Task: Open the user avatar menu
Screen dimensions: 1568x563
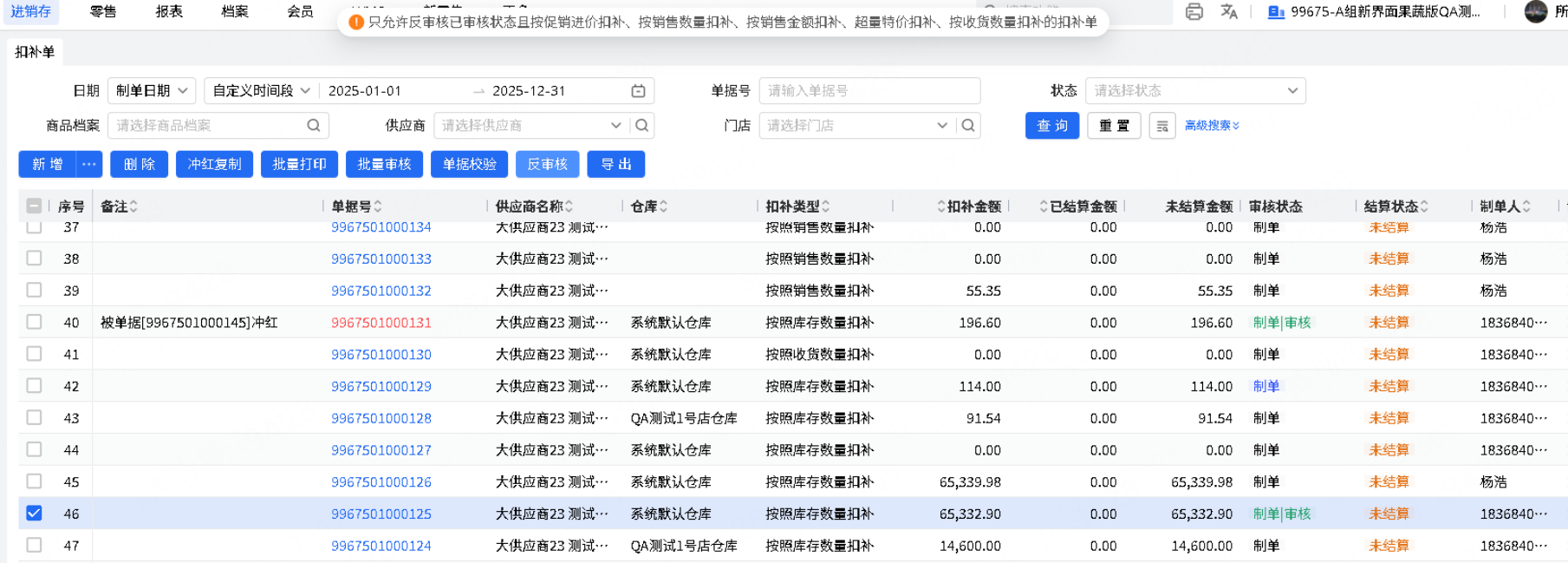Action: click(1536, 12)
